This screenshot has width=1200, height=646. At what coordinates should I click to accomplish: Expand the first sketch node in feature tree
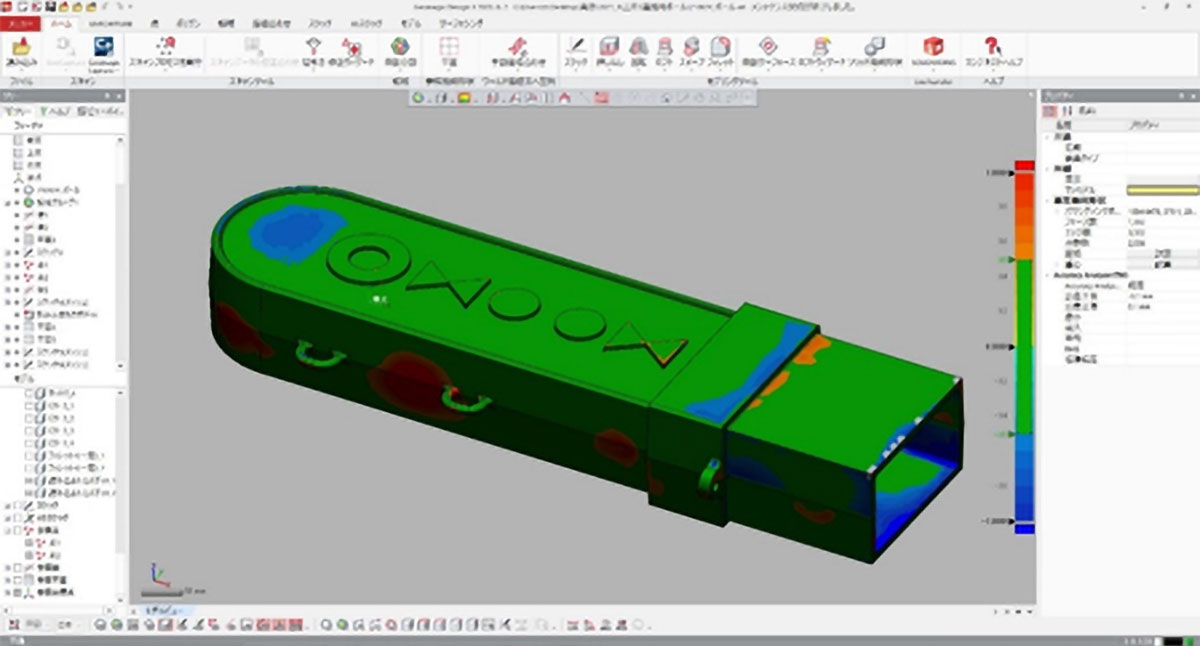pos(7,254)
